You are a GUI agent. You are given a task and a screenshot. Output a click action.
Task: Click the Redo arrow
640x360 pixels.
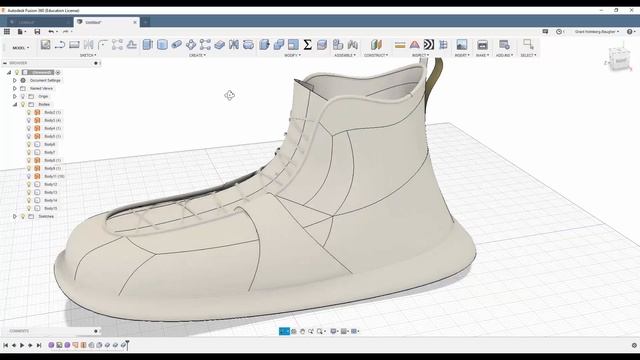click(65, 31)
